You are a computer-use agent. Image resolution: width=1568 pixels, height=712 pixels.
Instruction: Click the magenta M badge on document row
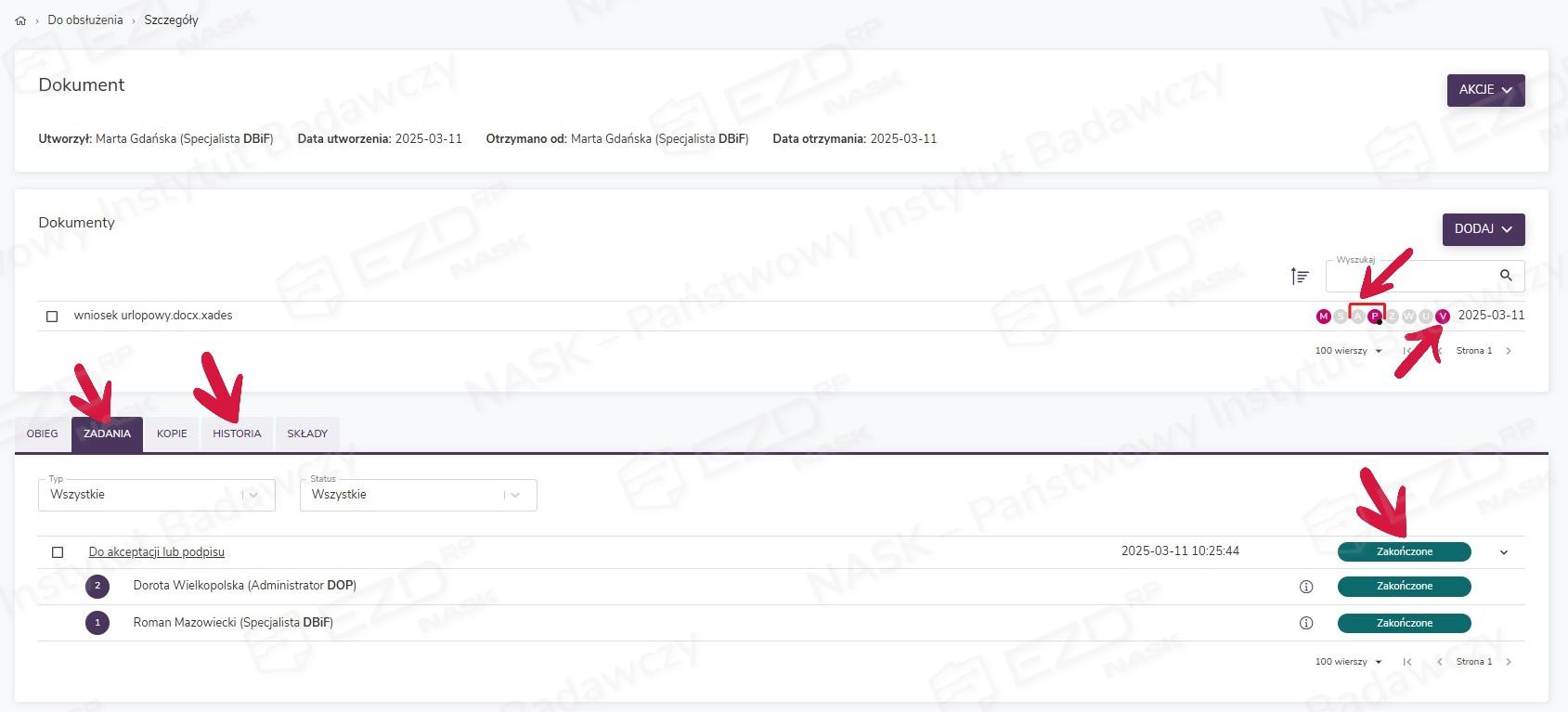(x=1323, y=317)
